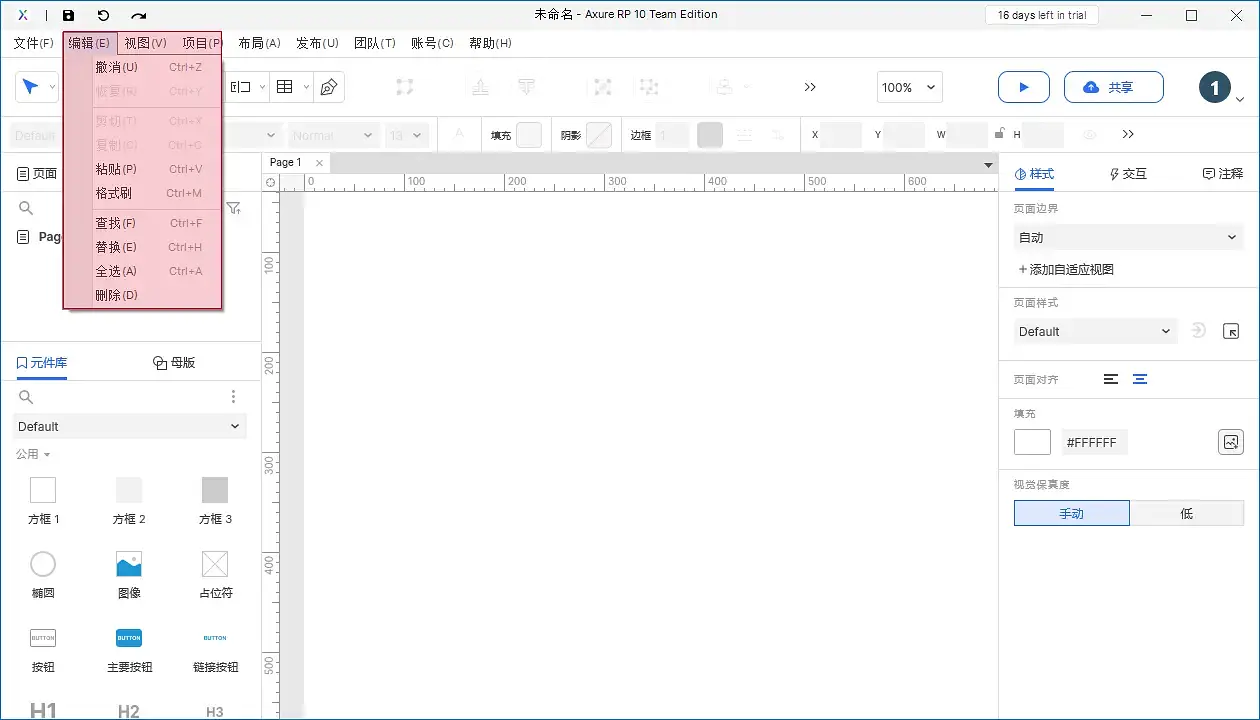Viewport: 1260px width, 720px height.
Task: Enable 手动 visual fidelity mode
Action: [x=1071, y=513]
